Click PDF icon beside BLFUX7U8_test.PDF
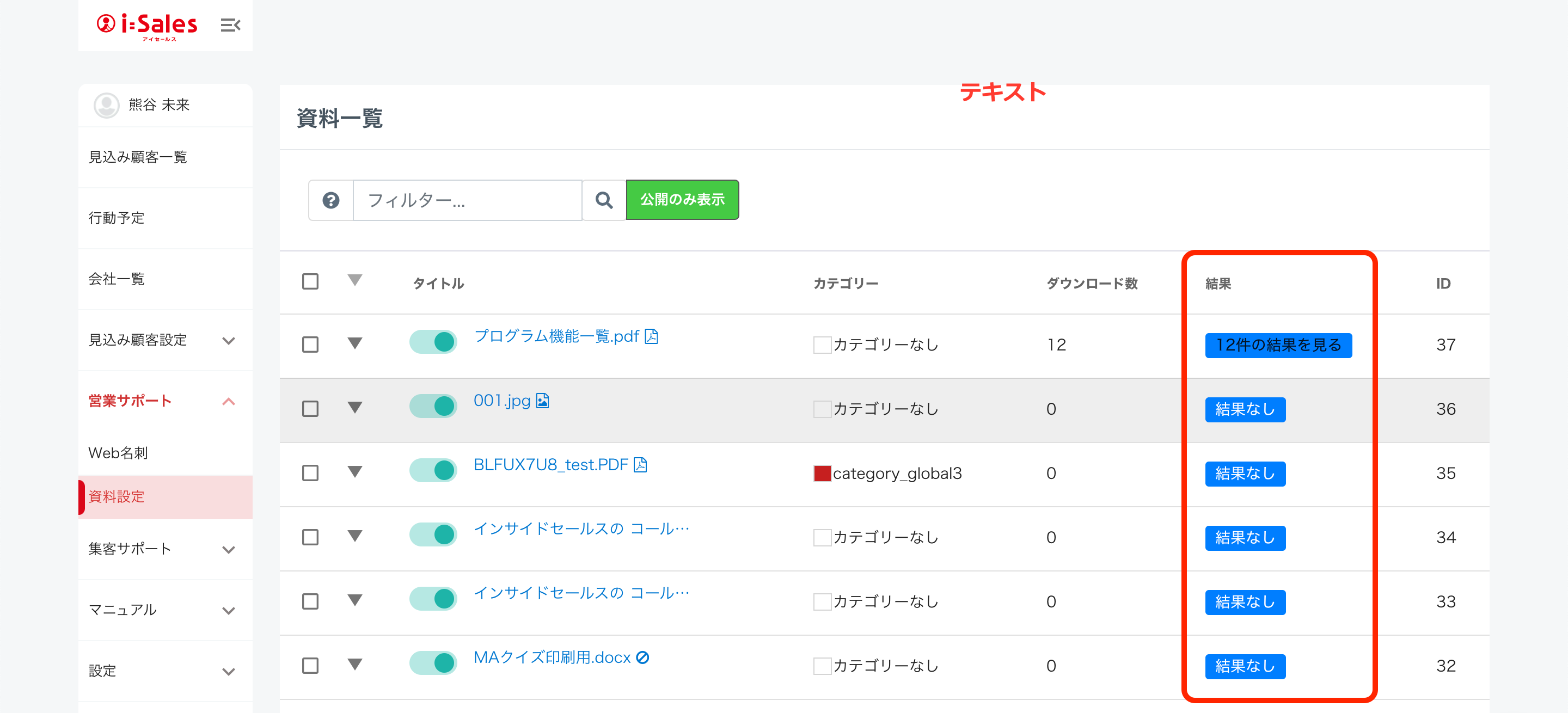 coord(640,465)
